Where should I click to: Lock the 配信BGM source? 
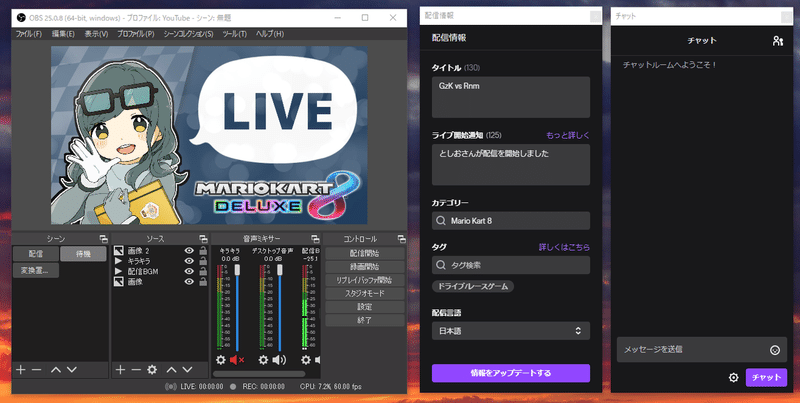[203, 271]
